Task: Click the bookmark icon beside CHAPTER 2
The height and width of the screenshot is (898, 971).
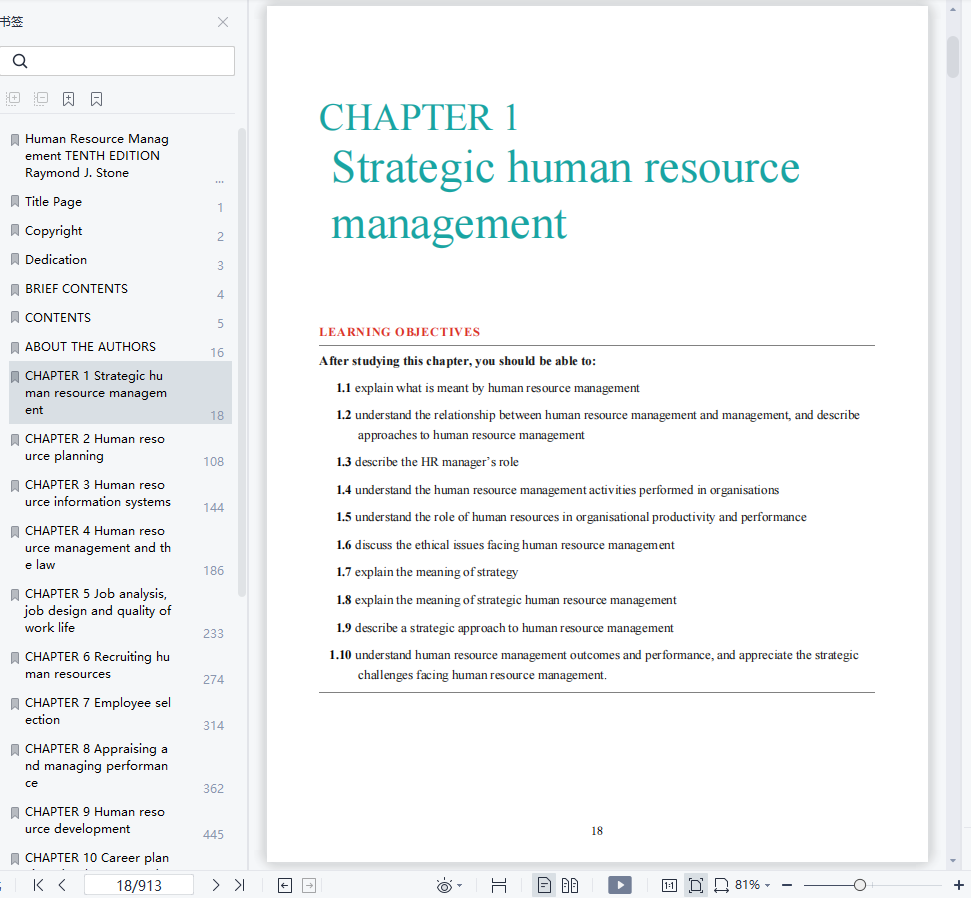Action: pos(15,440)
